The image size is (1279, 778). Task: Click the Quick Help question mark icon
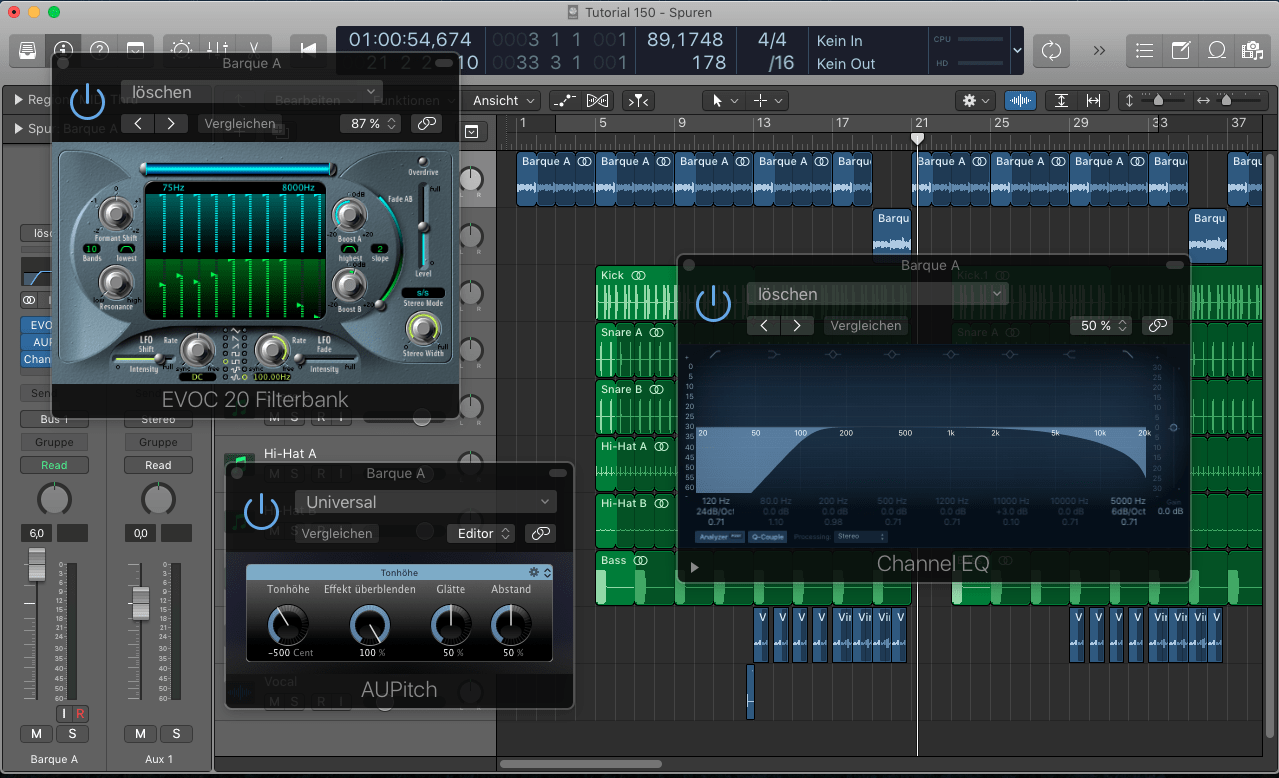(99, 50)
